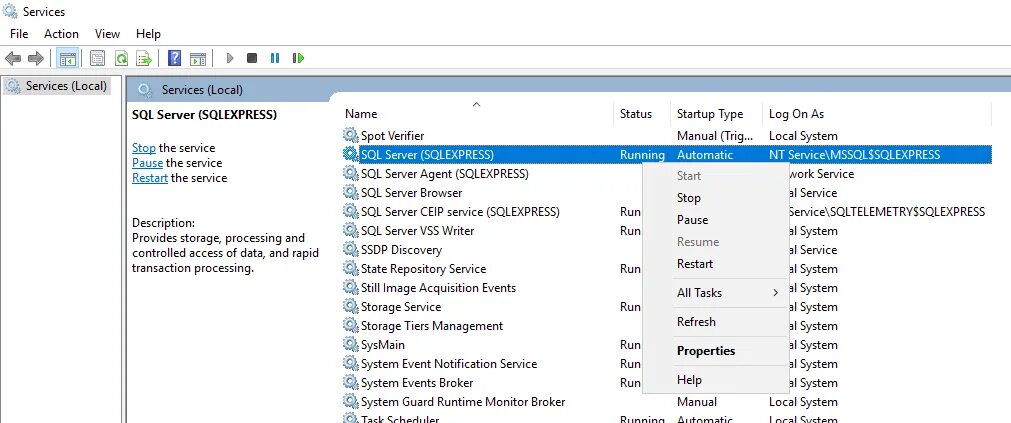Toggle the Show/Hide Console Tree icon
The image size is (1011, 423).
68,59
